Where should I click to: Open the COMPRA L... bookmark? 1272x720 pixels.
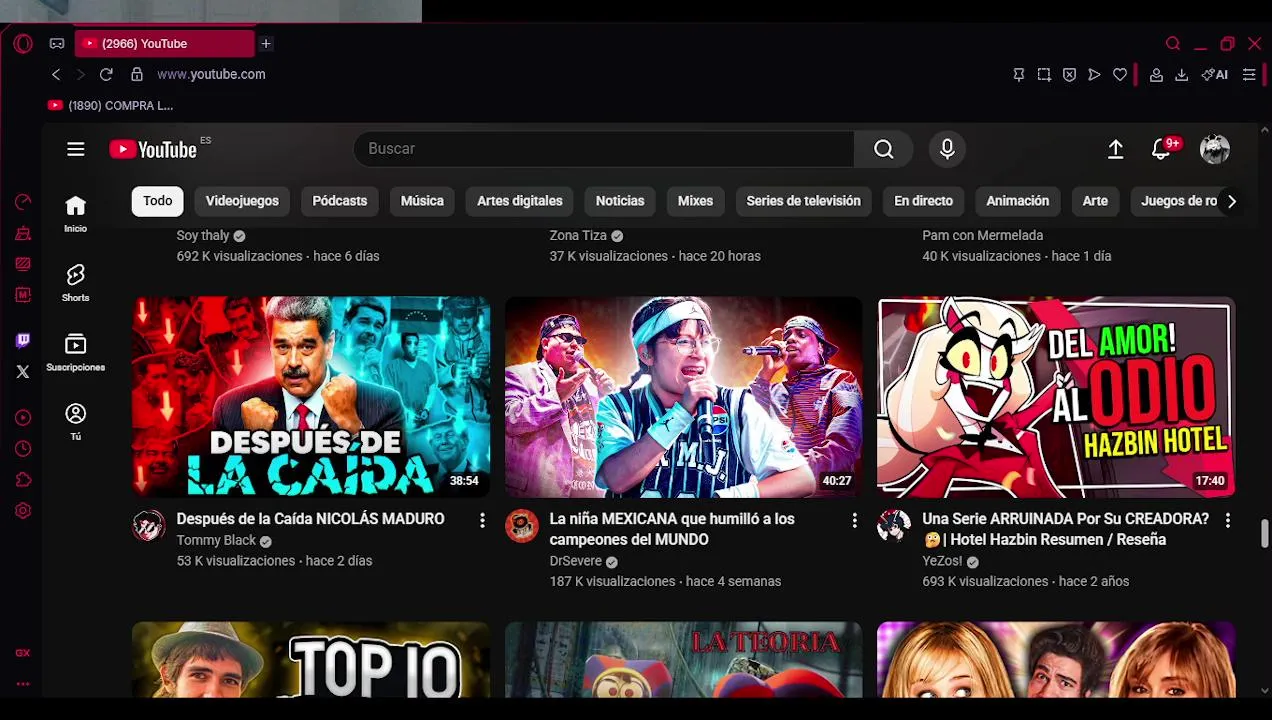pyautogui.click(x=110, y=106)
